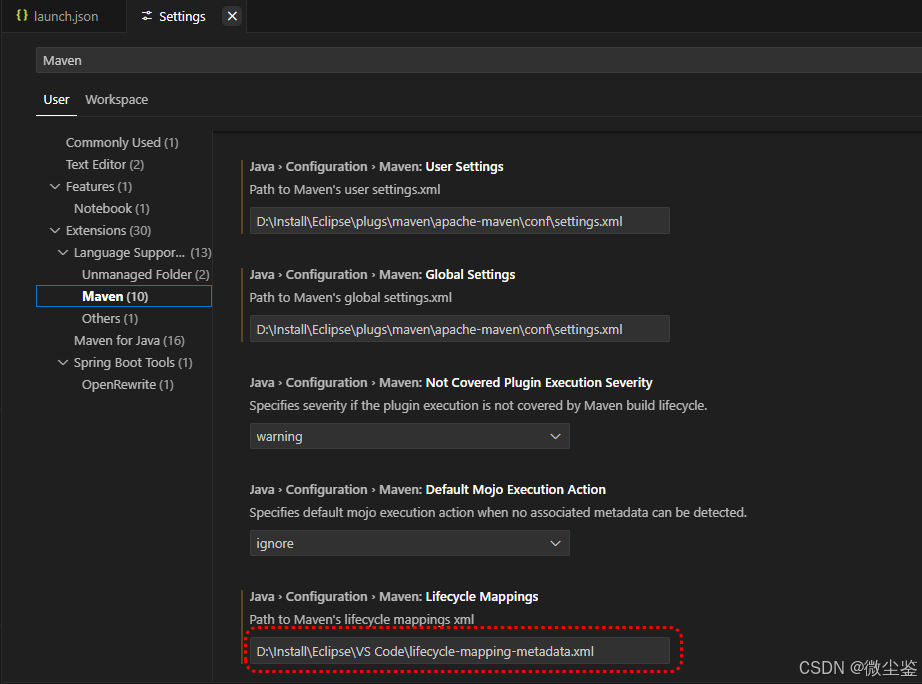Click "Path to Maven's lifecycle mappings xml" description
922x684 pixels.
[362, 620]
